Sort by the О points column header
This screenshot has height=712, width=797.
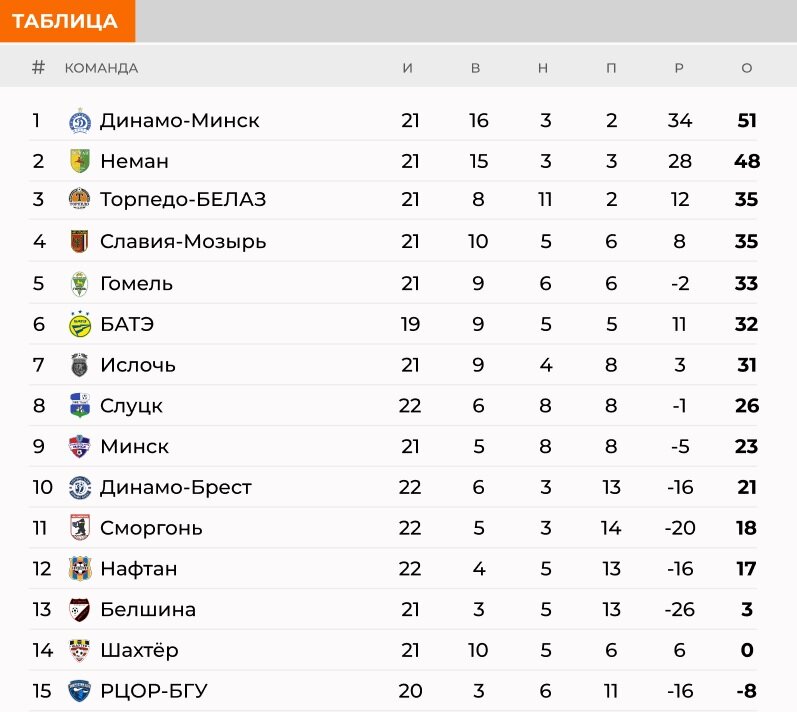coord(747,68)
